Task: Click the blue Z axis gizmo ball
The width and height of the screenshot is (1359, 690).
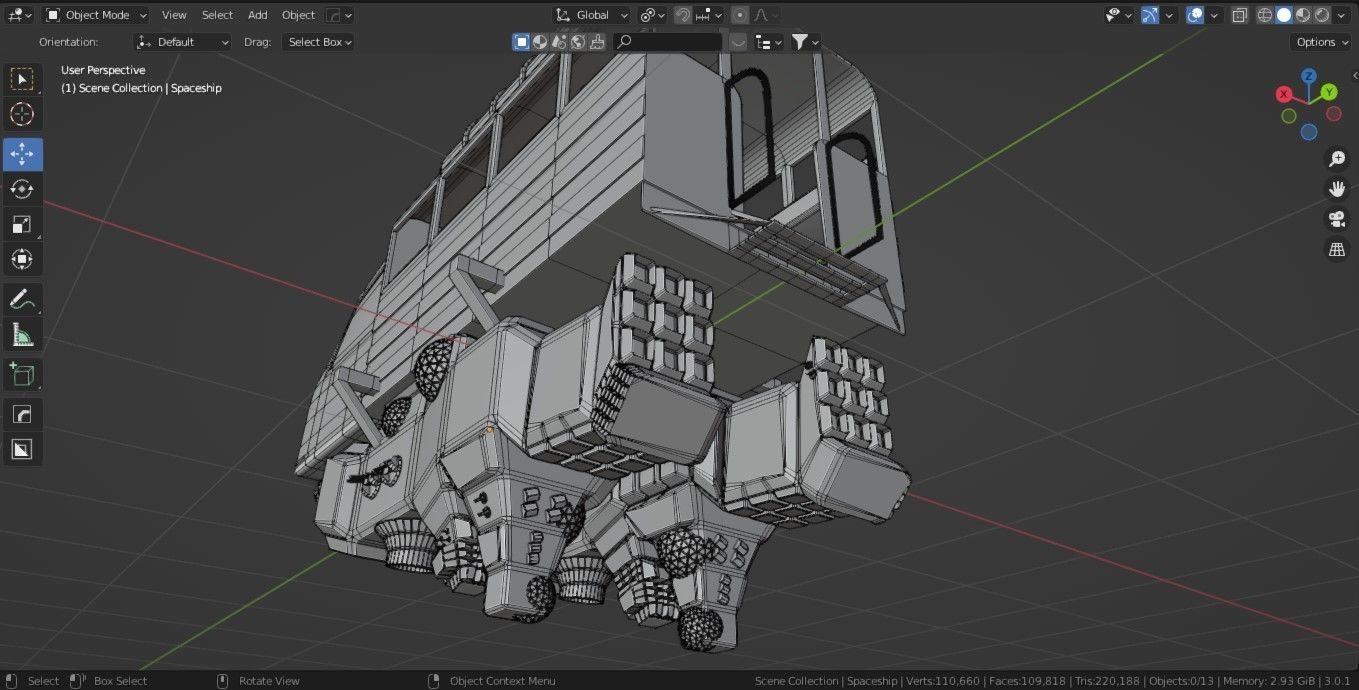Action: [1308, 75]
